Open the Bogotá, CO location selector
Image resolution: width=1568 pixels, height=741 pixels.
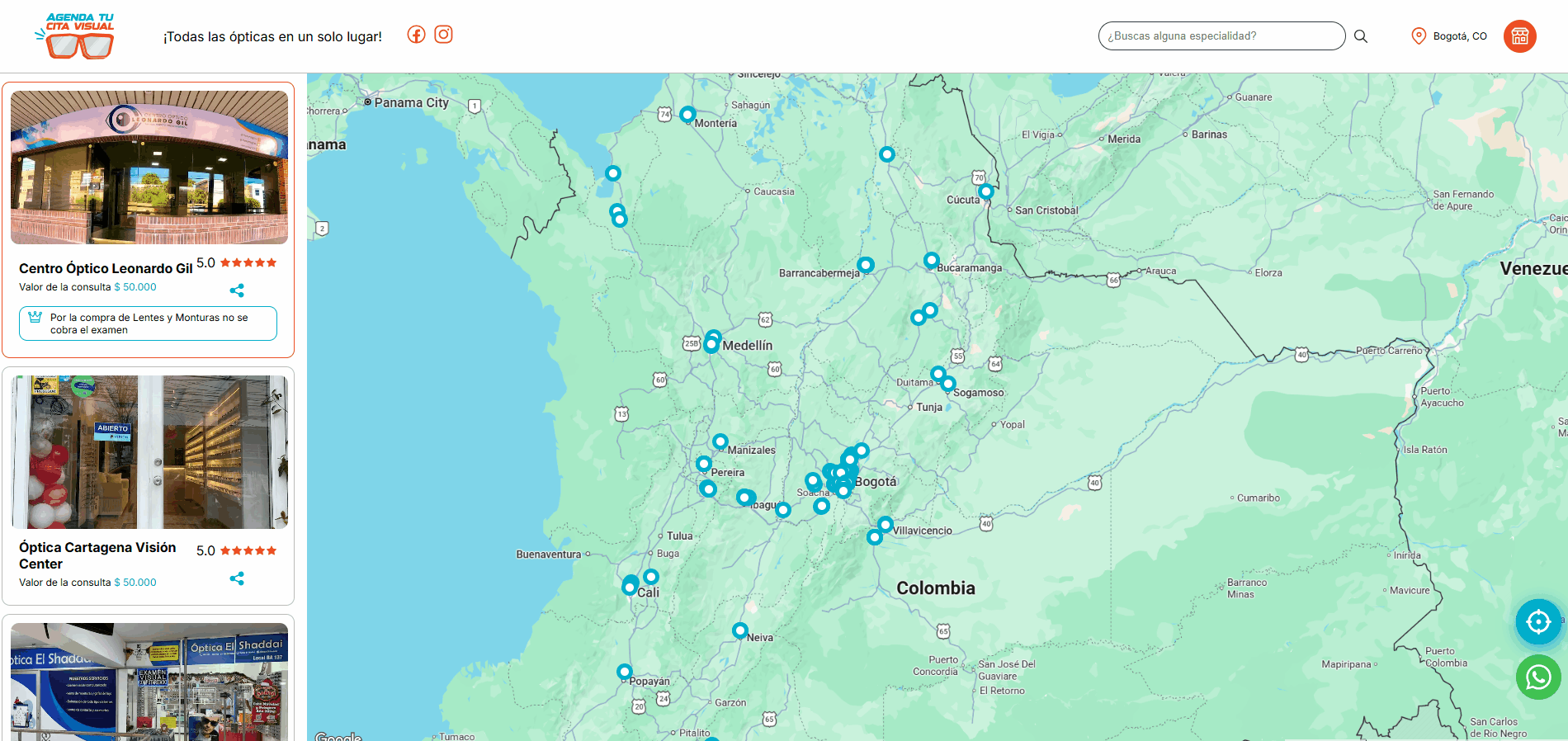pyautogui.click(x=1459, y=36)
